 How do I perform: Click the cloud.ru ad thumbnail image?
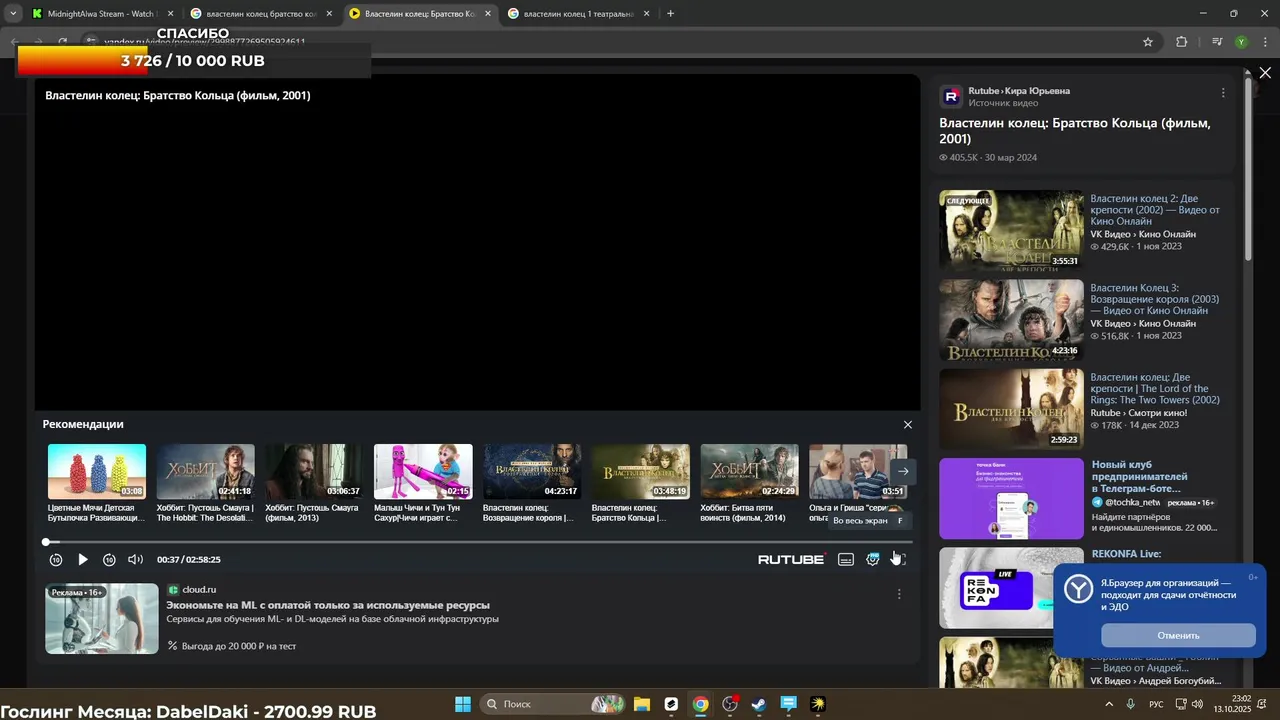tap(102, 619)
